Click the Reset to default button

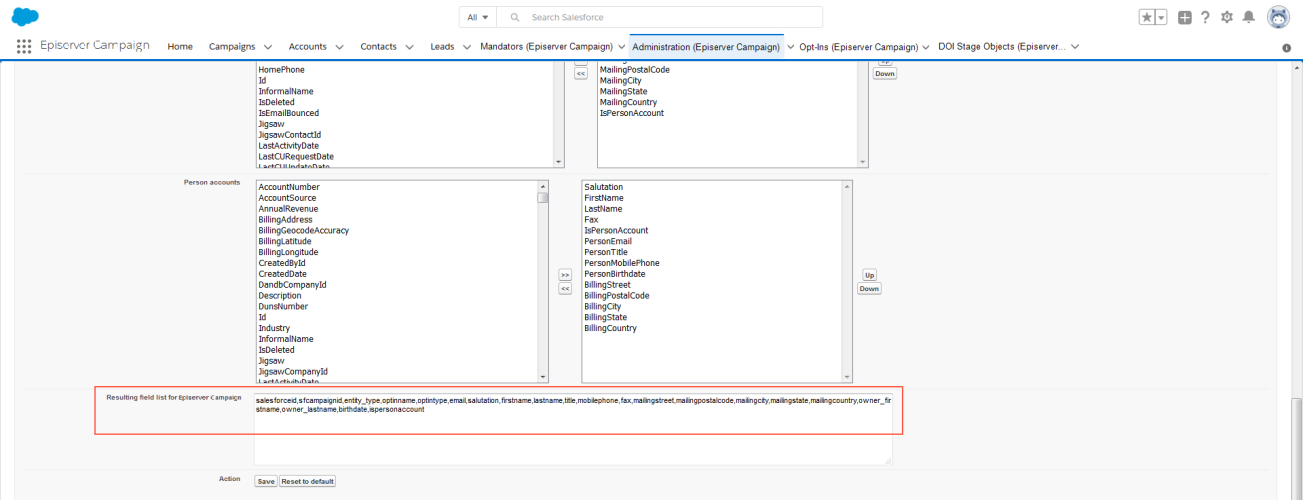(307, 481)
